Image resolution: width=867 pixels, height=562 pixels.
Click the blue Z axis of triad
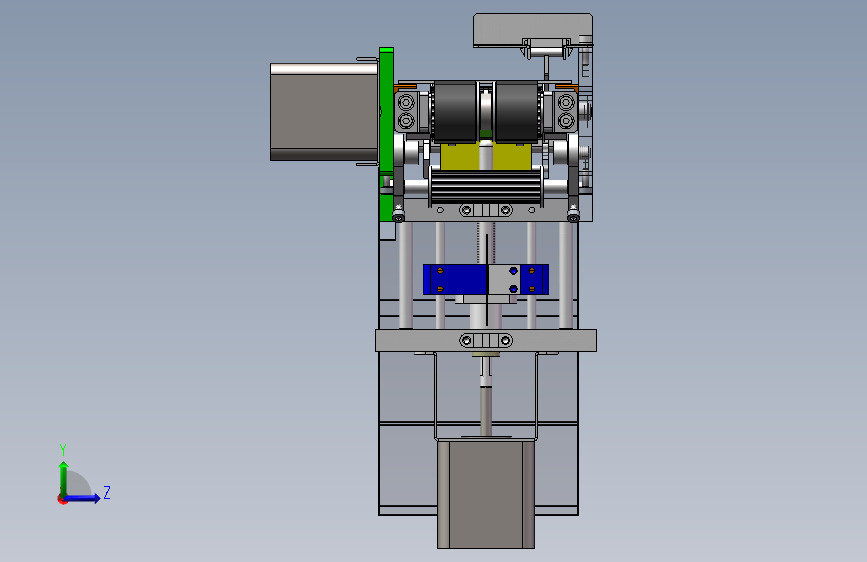82,498
